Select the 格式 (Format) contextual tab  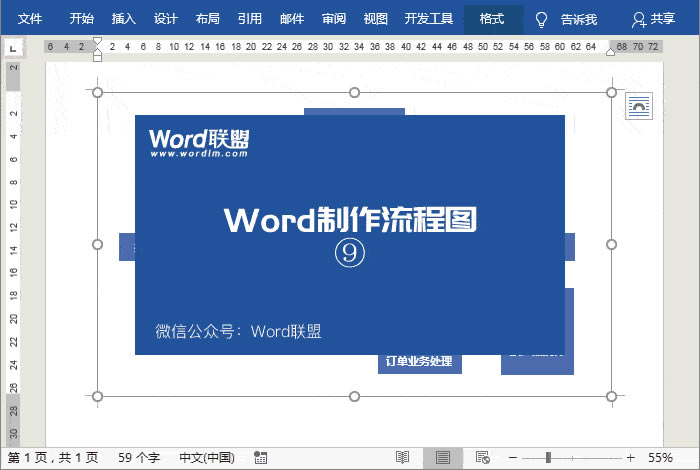tap(492, 19)
